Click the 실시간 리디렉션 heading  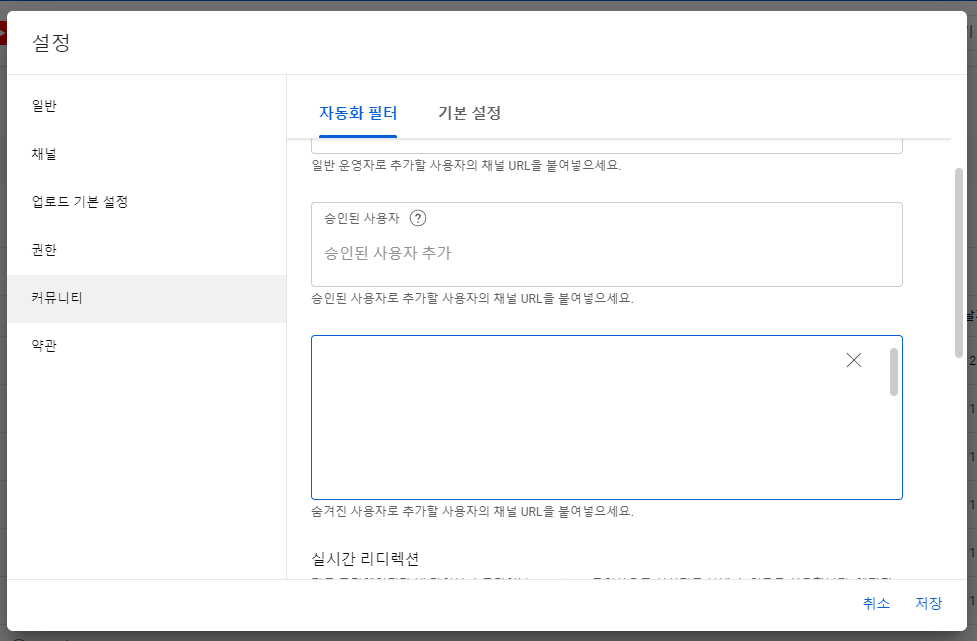pos(372,558)
